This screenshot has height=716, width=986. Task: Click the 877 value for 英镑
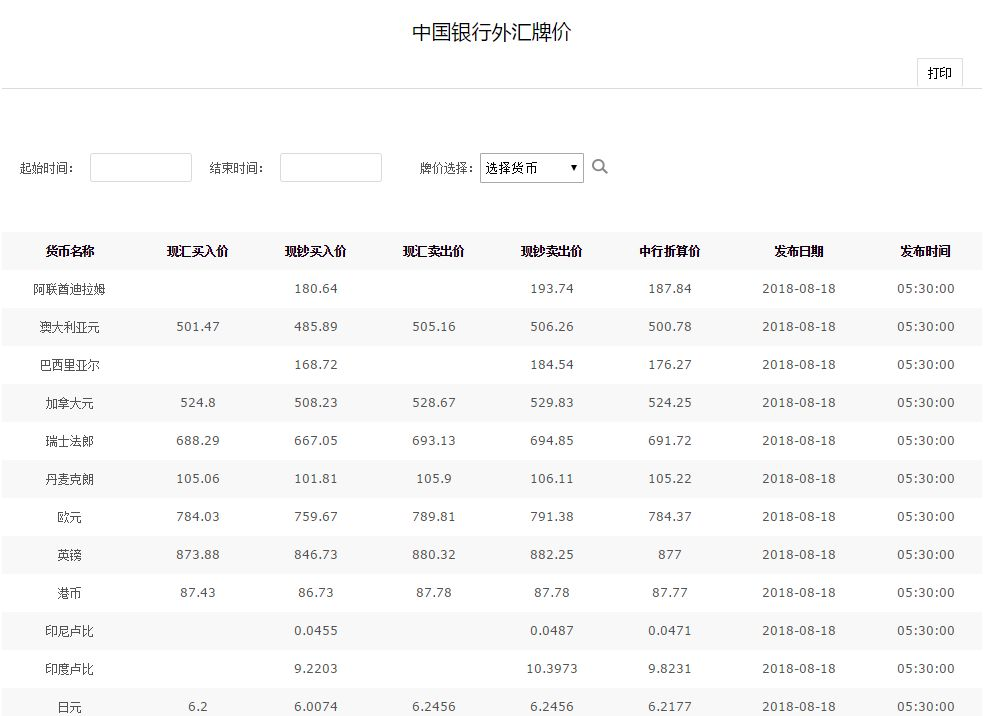[670, 554]
